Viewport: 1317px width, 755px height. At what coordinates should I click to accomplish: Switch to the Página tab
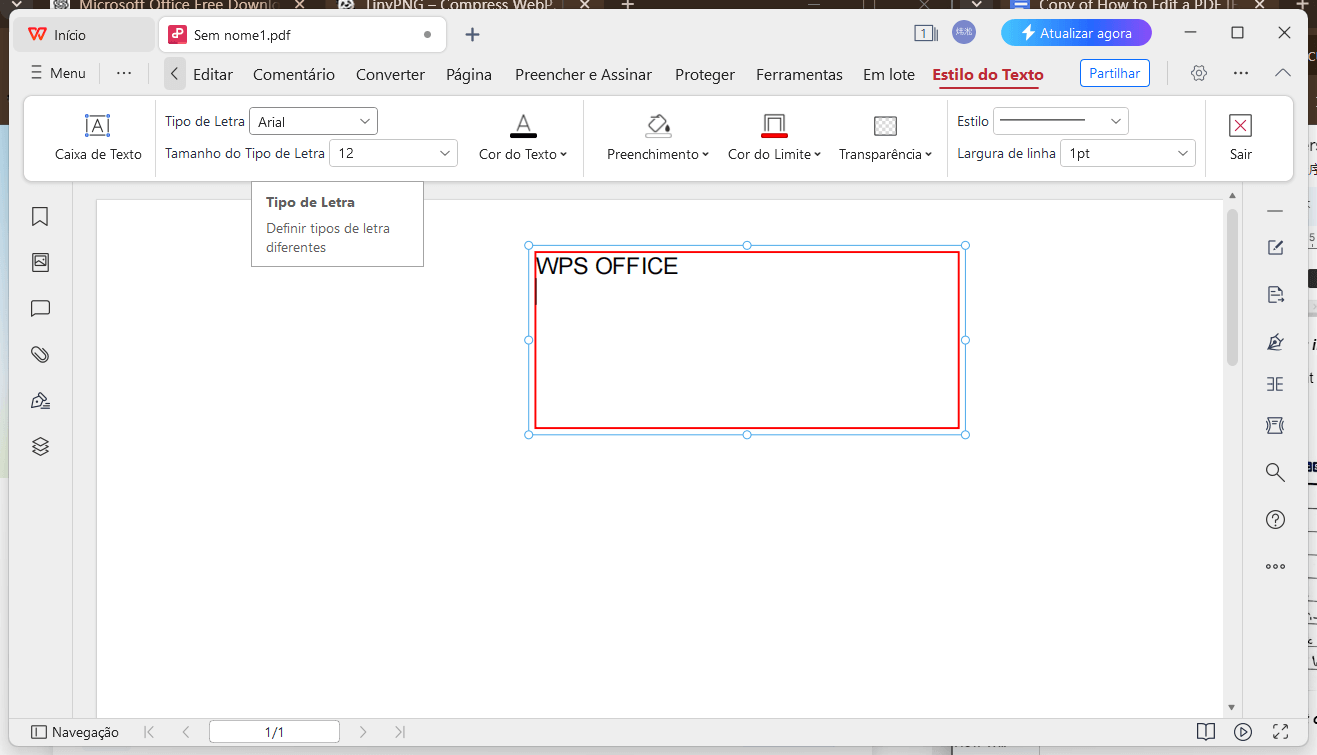click(469, 74)
